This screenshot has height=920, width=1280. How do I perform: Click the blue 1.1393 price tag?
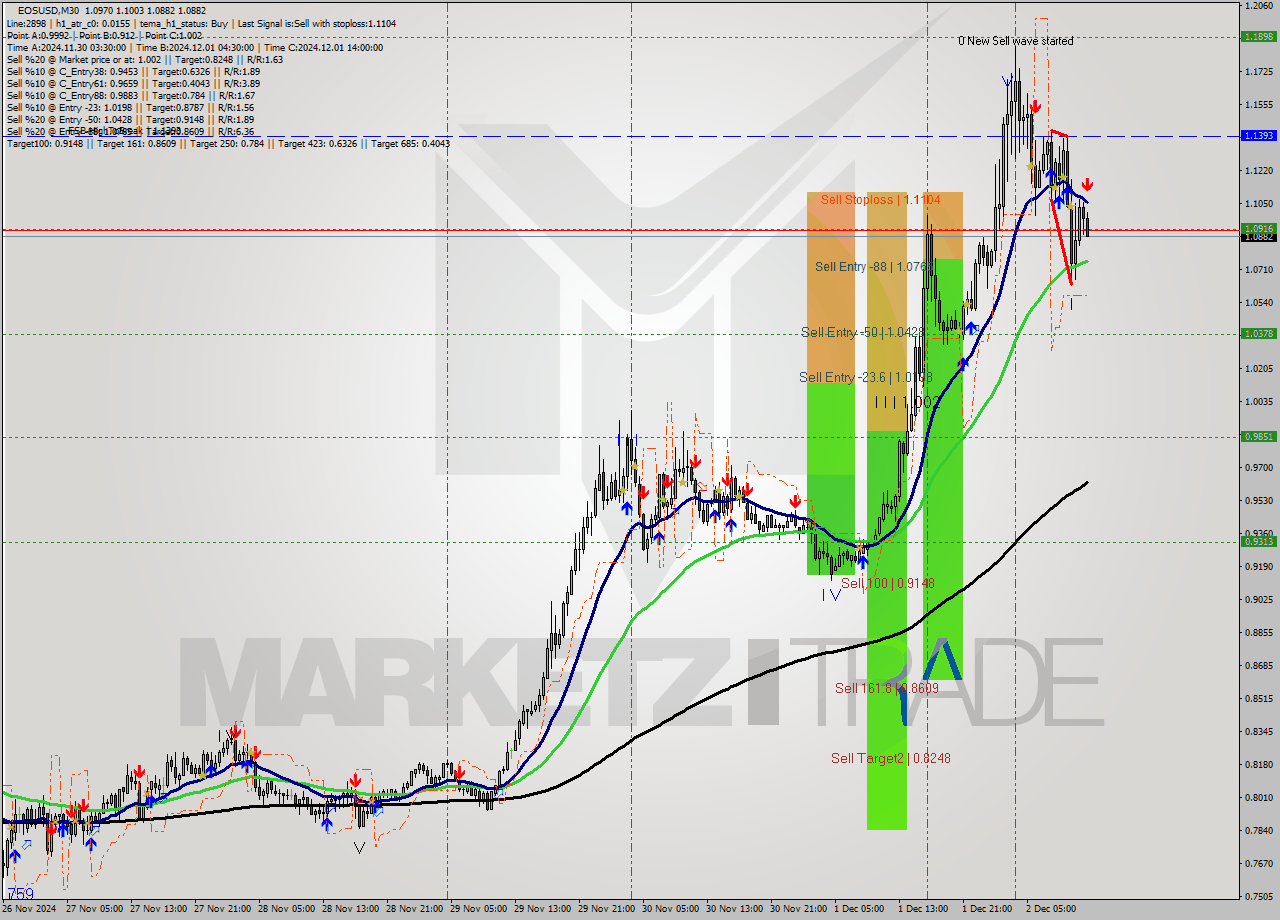tap(1258, 135)
